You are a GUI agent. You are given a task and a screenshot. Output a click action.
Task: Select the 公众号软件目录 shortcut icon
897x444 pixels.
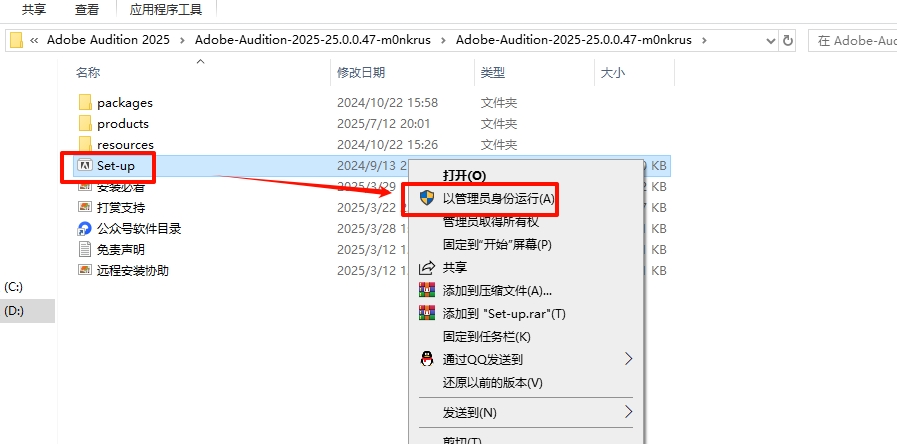point(85,229)
